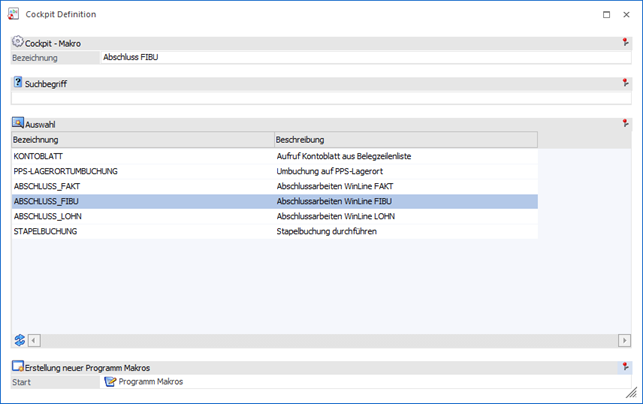This screenshot has height=404, width=643.
Task: Click the Suchbegriff question mark icon
Action: click(18, 83)
